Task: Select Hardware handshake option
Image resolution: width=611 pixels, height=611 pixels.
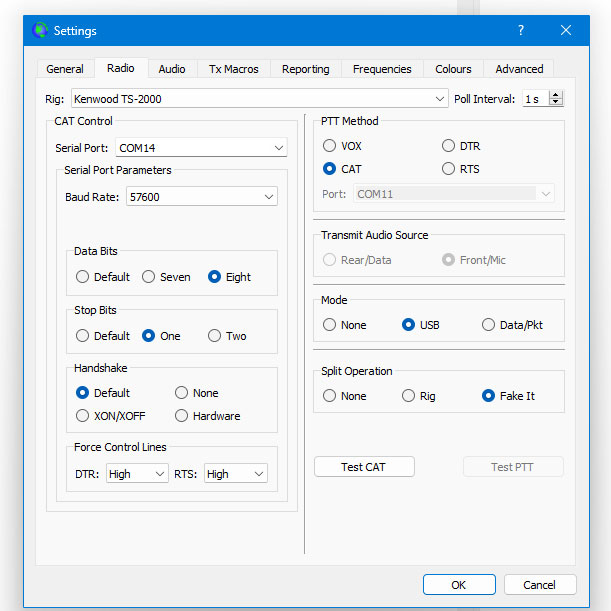Action: click(182, 416)
